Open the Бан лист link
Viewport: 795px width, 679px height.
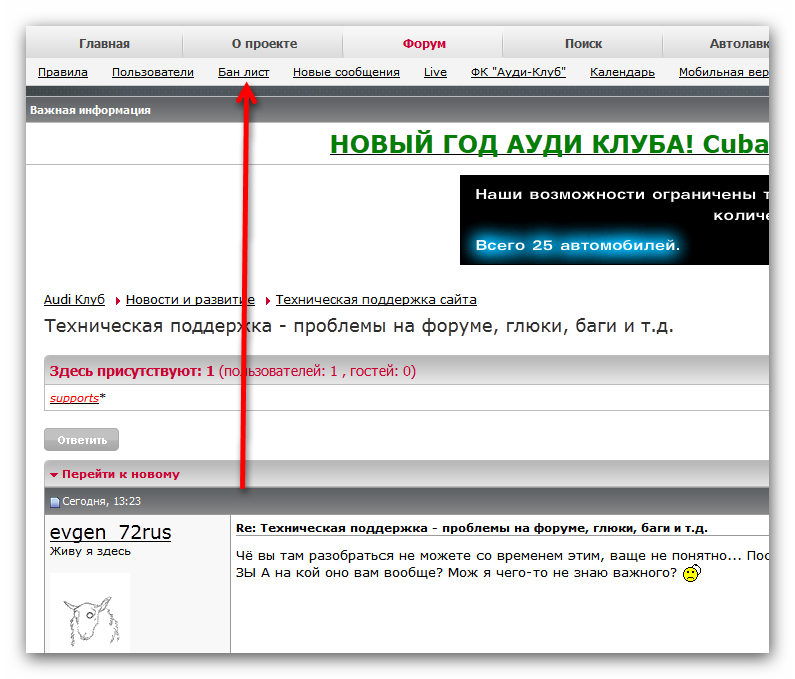click(243, 72)
